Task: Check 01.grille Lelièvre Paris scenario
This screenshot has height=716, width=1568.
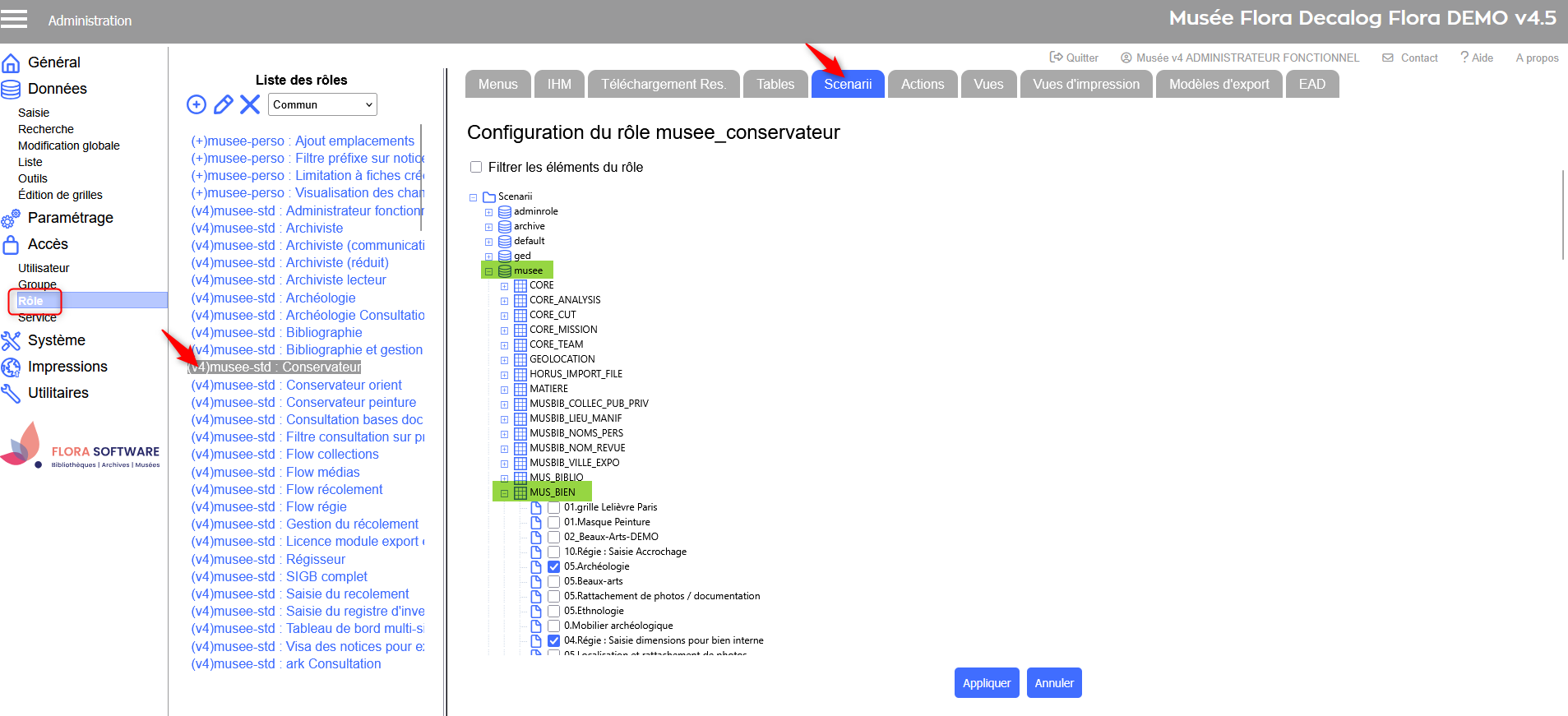Action: pos(554,508)
